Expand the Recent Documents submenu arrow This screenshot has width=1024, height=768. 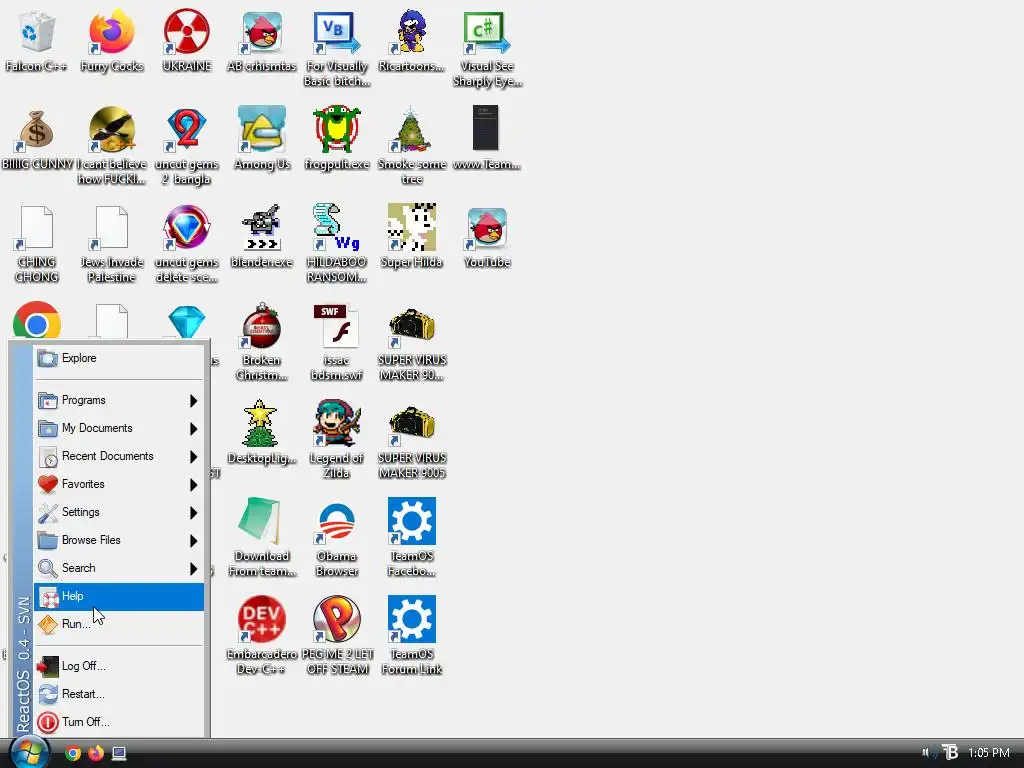(193, 456)
